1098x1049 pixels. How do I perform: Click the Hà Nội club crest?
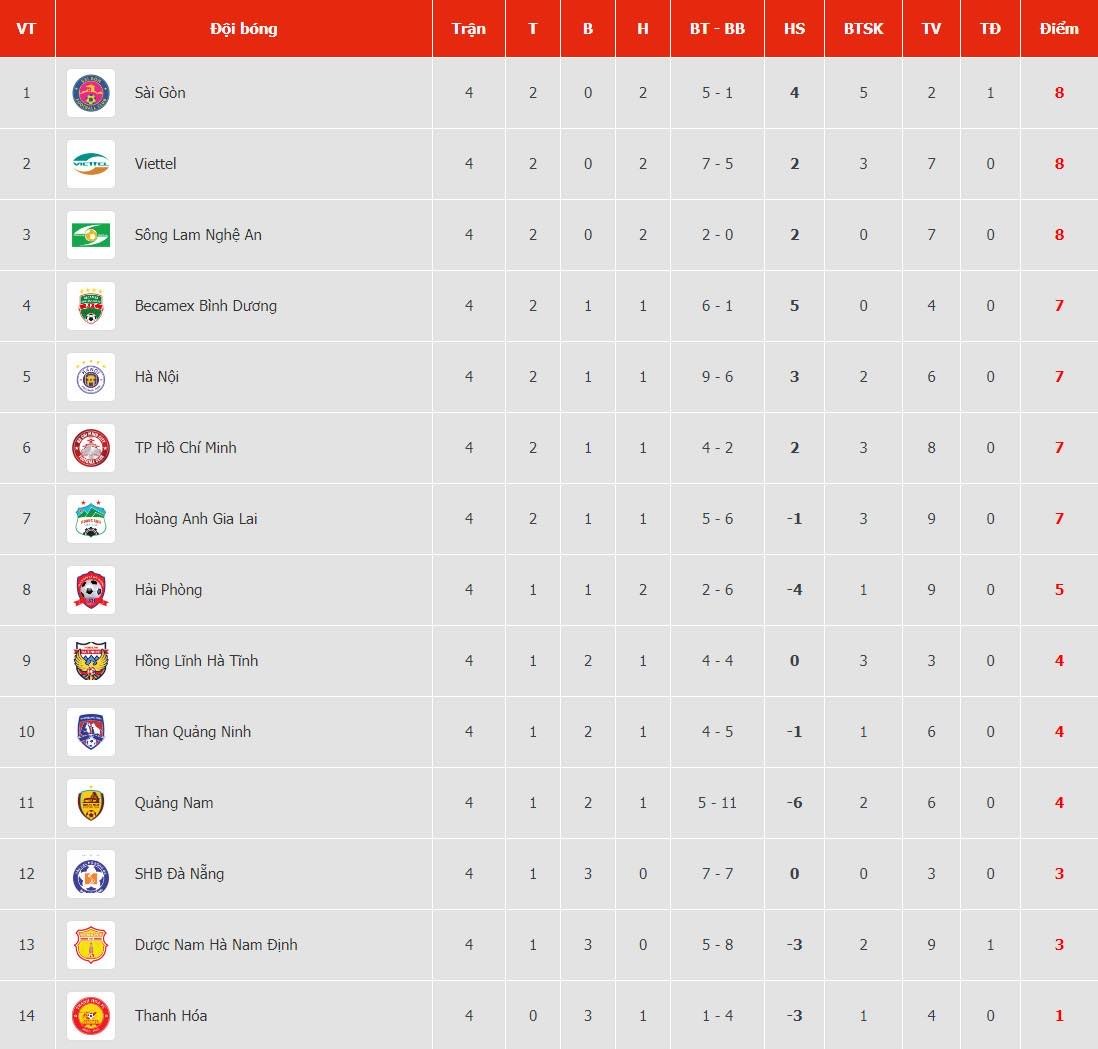(x=90, y=377)
